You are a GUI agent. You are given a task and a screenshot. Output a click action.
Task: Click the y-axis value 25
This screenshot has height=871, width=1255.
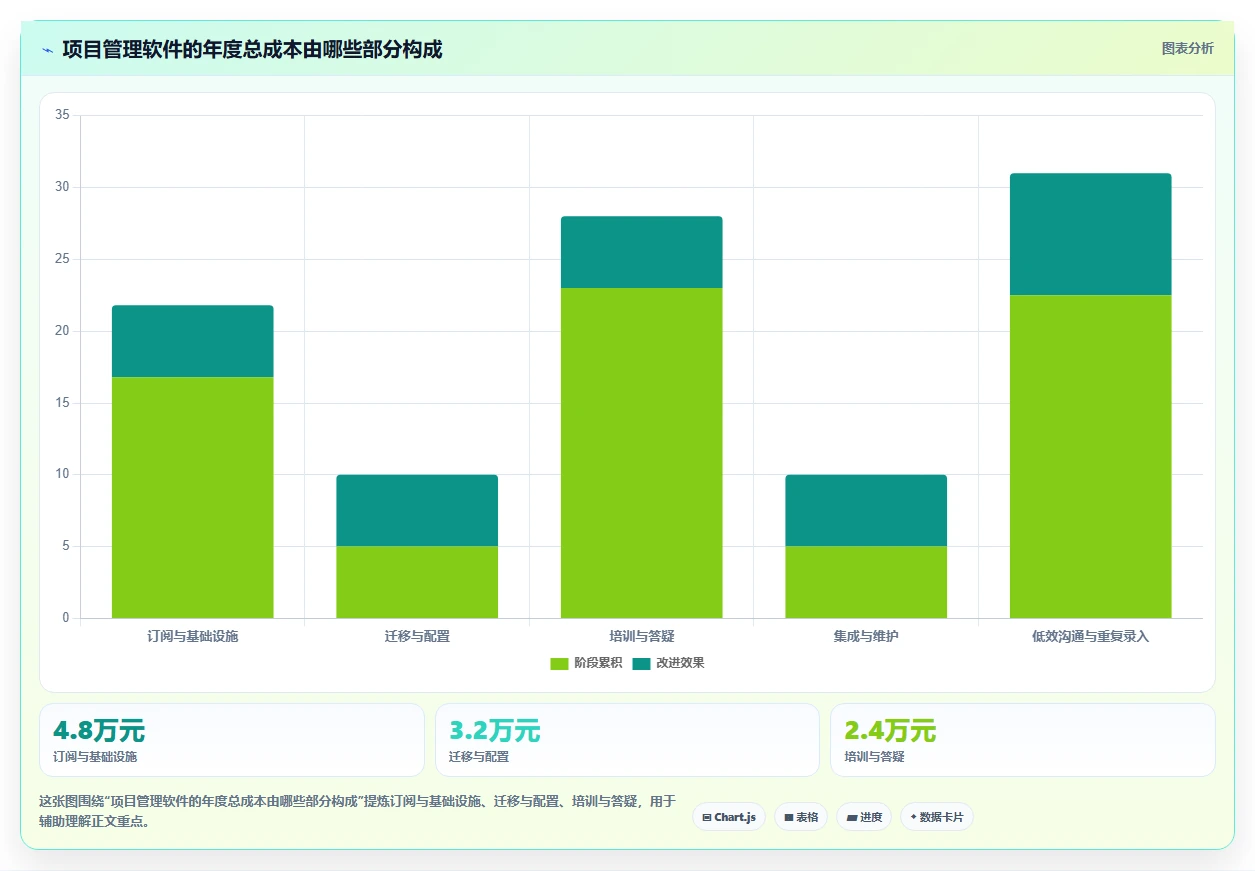[62, 259]
